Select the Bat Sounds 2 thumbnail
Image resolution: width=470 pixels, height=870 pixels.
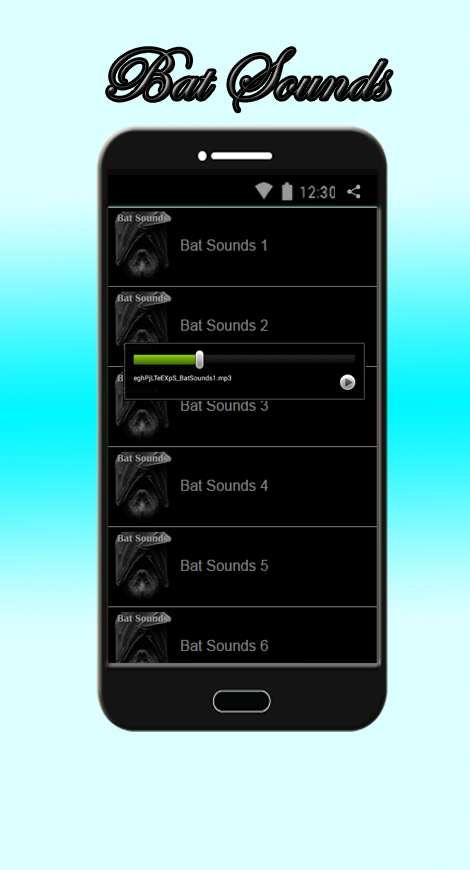[143, 317]
